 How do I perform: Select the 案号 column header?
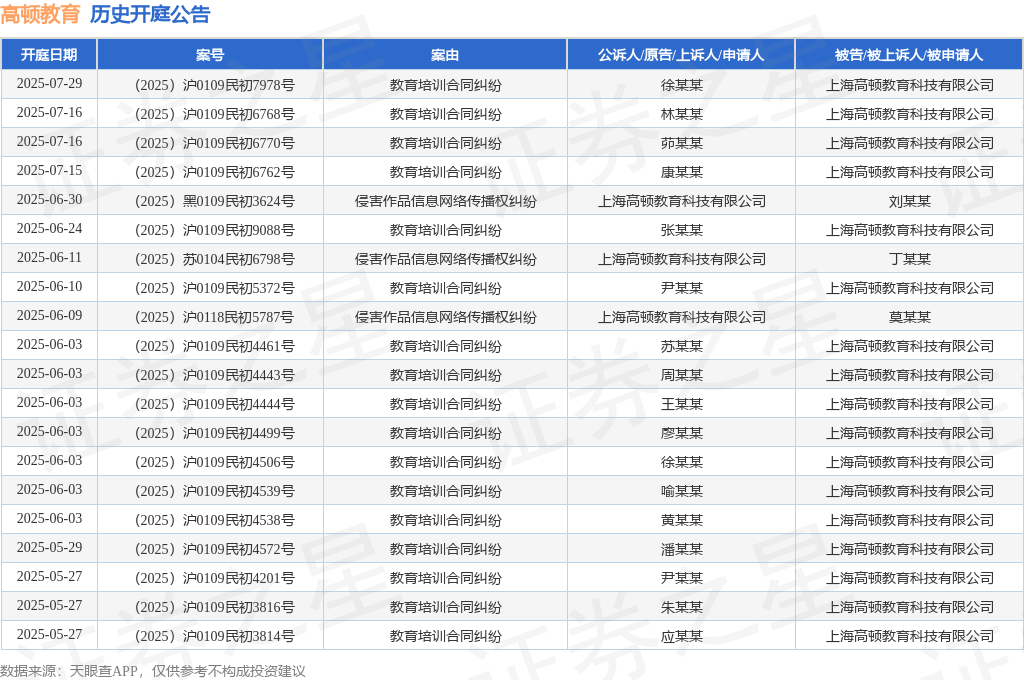tap(210, 55)
